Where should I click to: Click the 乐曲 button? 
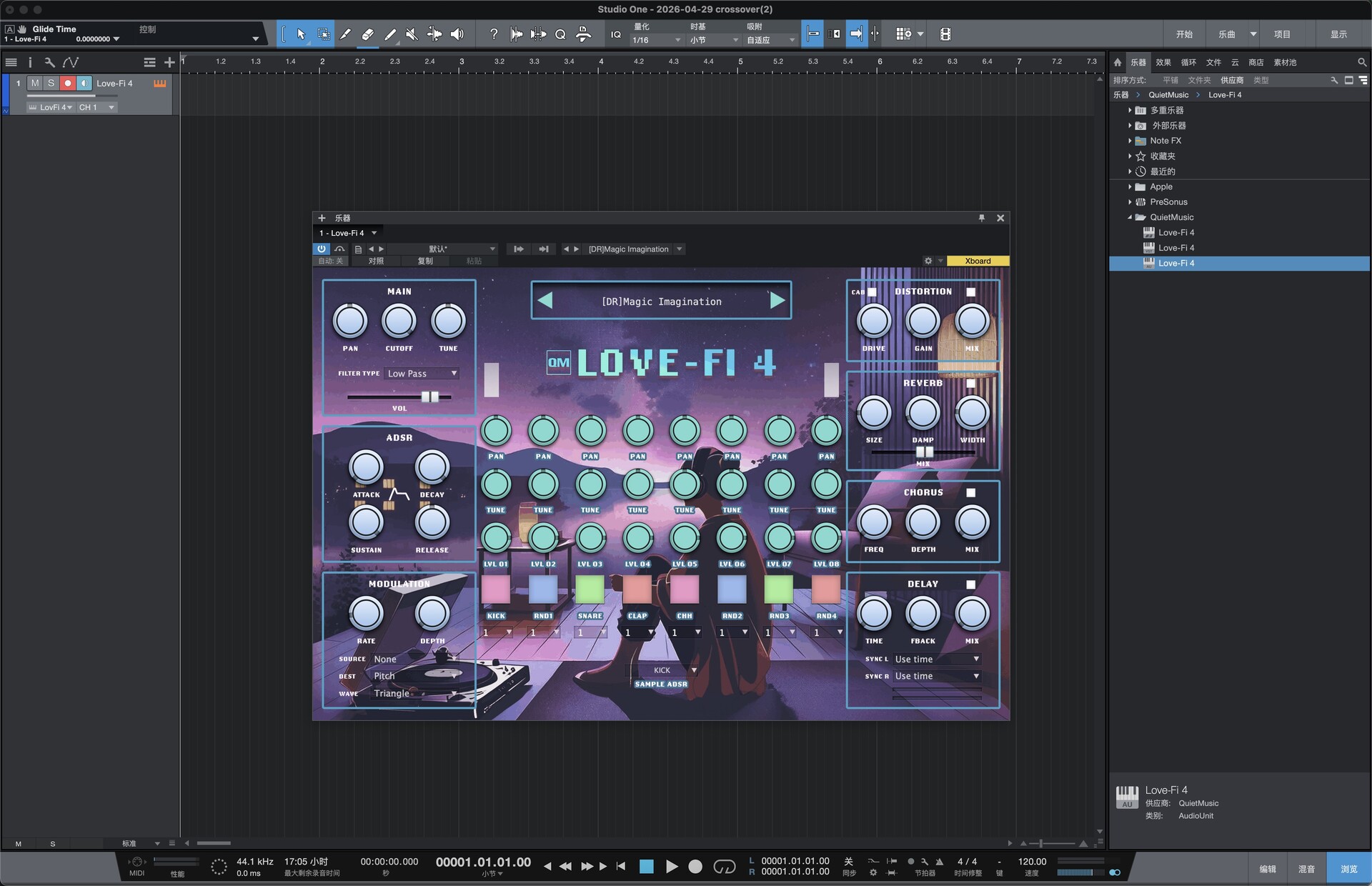1226,34
